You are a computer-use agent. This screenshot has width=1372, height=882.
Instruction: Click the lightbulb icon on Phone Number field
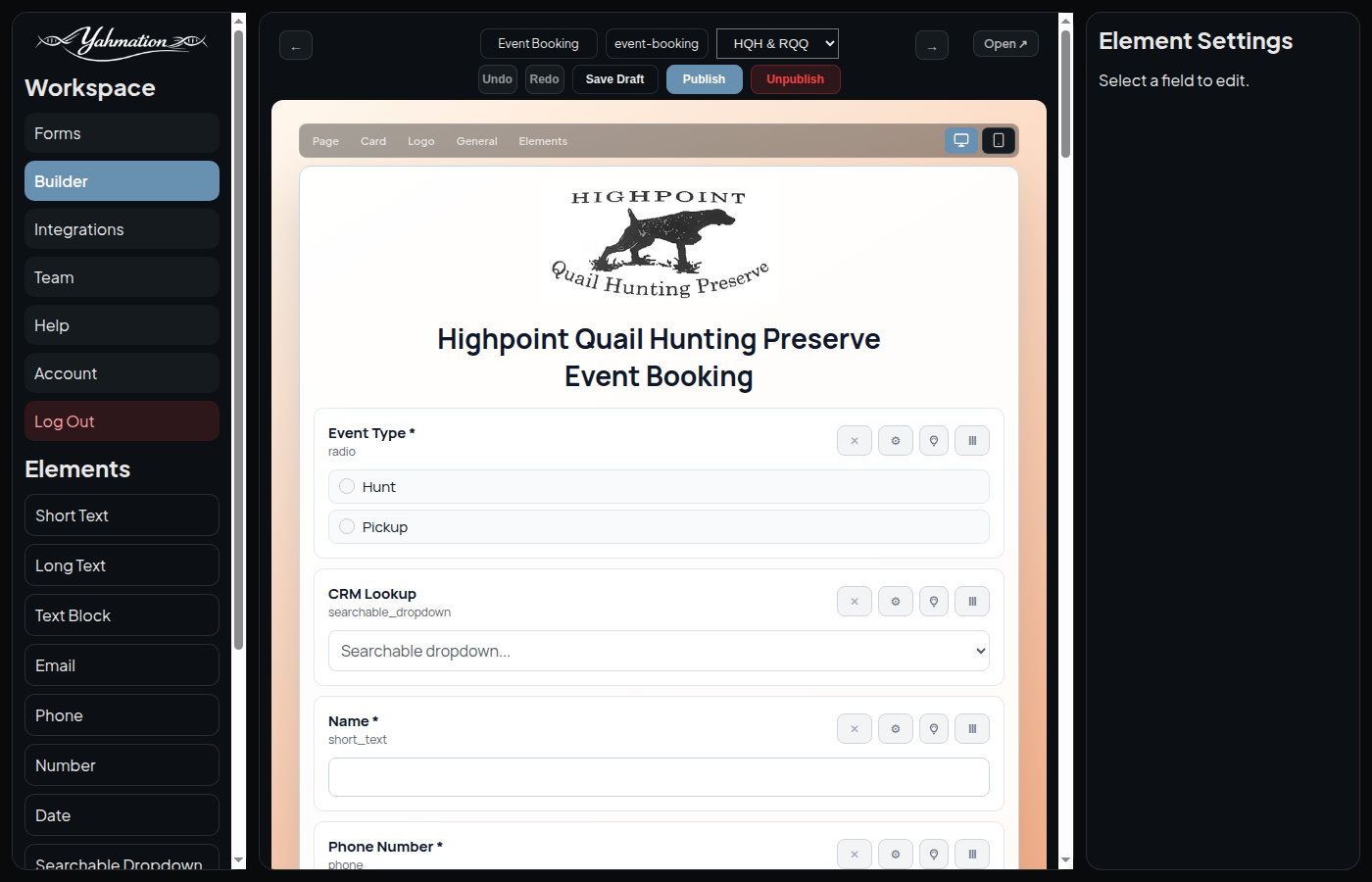[x=934, y=855]
